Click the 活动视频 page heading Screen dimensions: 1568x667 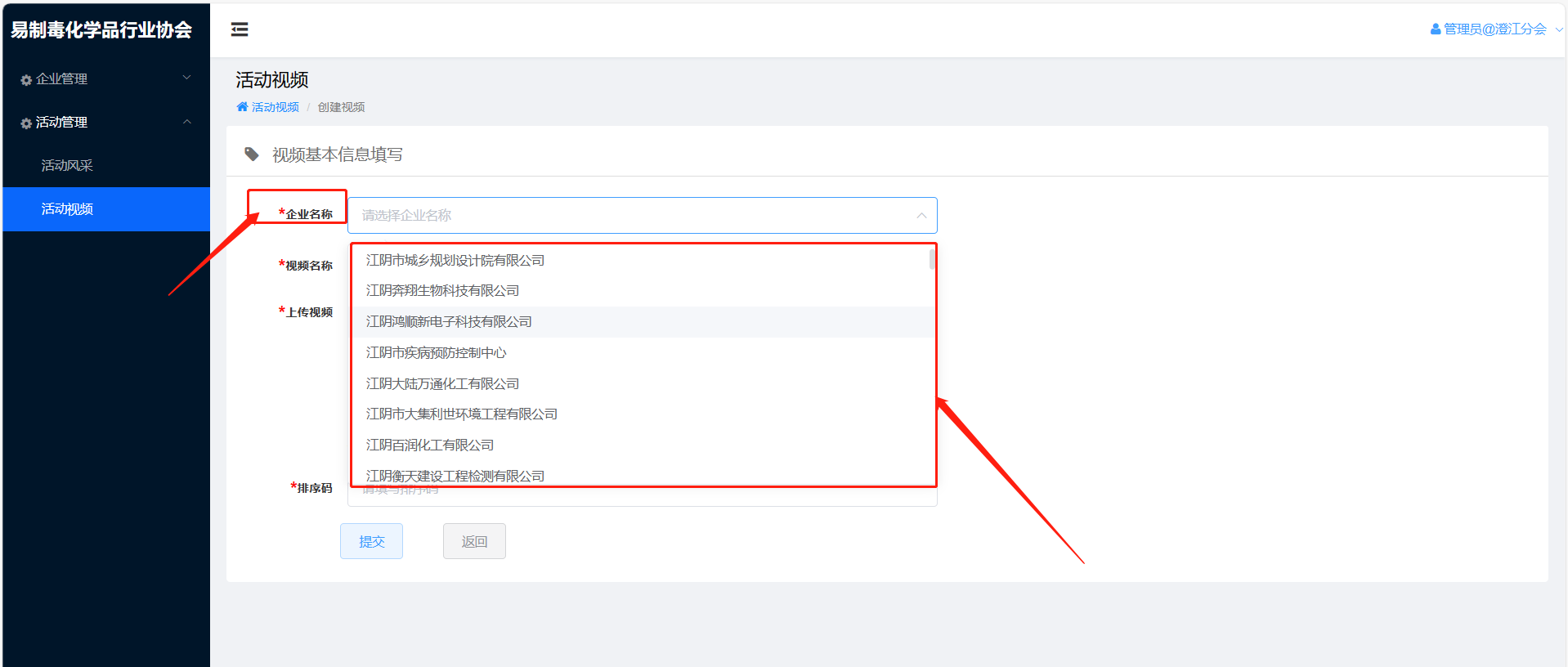point(272,80)
